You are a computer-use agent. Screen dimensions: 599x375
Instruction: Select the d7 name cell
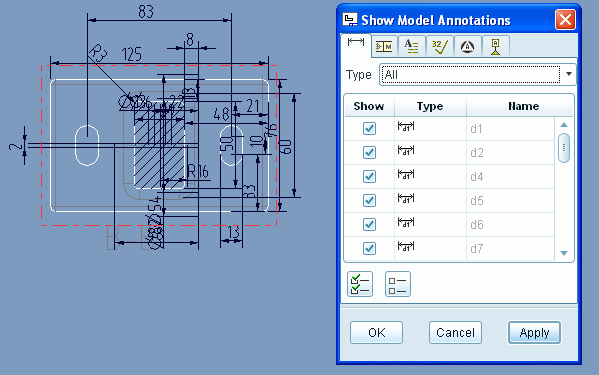[x=510, y=249]
